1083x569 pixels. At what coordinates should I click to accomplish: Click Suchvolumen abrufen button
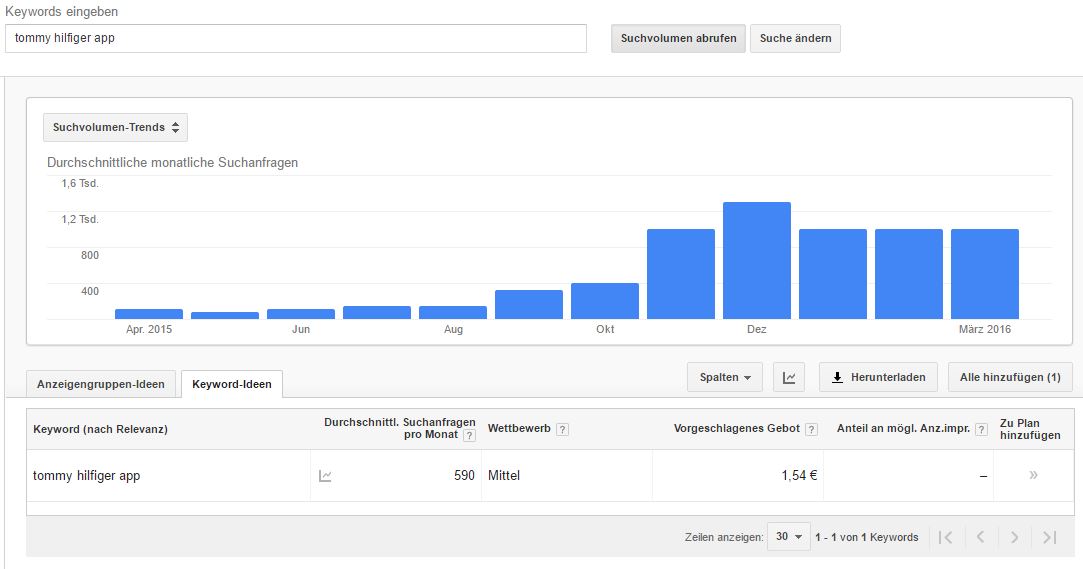pos(678,39)
